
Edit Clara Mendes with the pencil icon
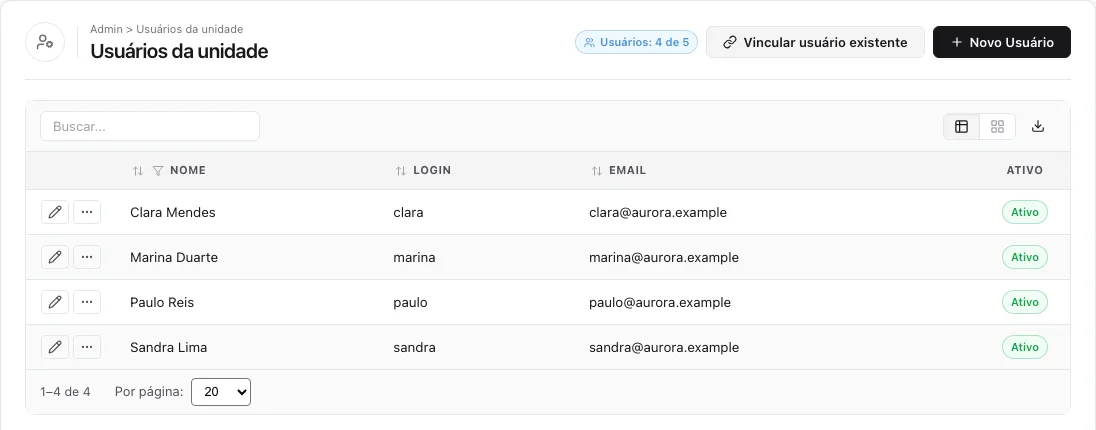point(55,212)
